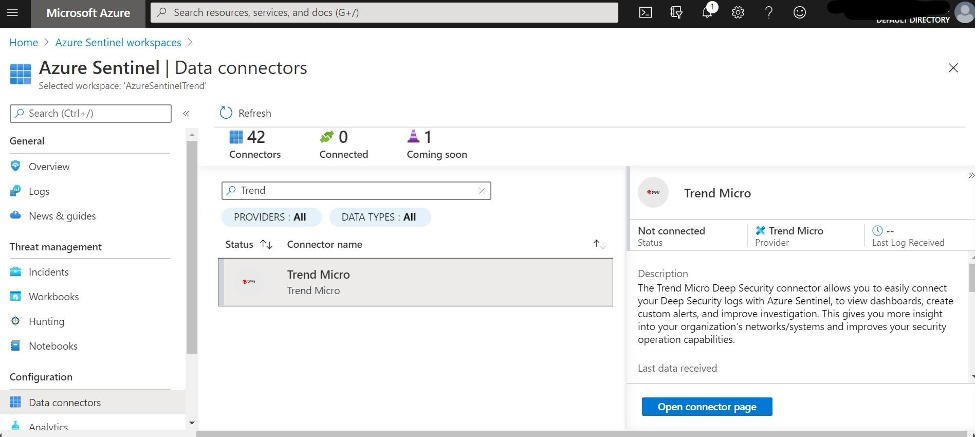Click the details pane vertical scrollbar
The width and height of the screenshot is (977, 437).
971,277
